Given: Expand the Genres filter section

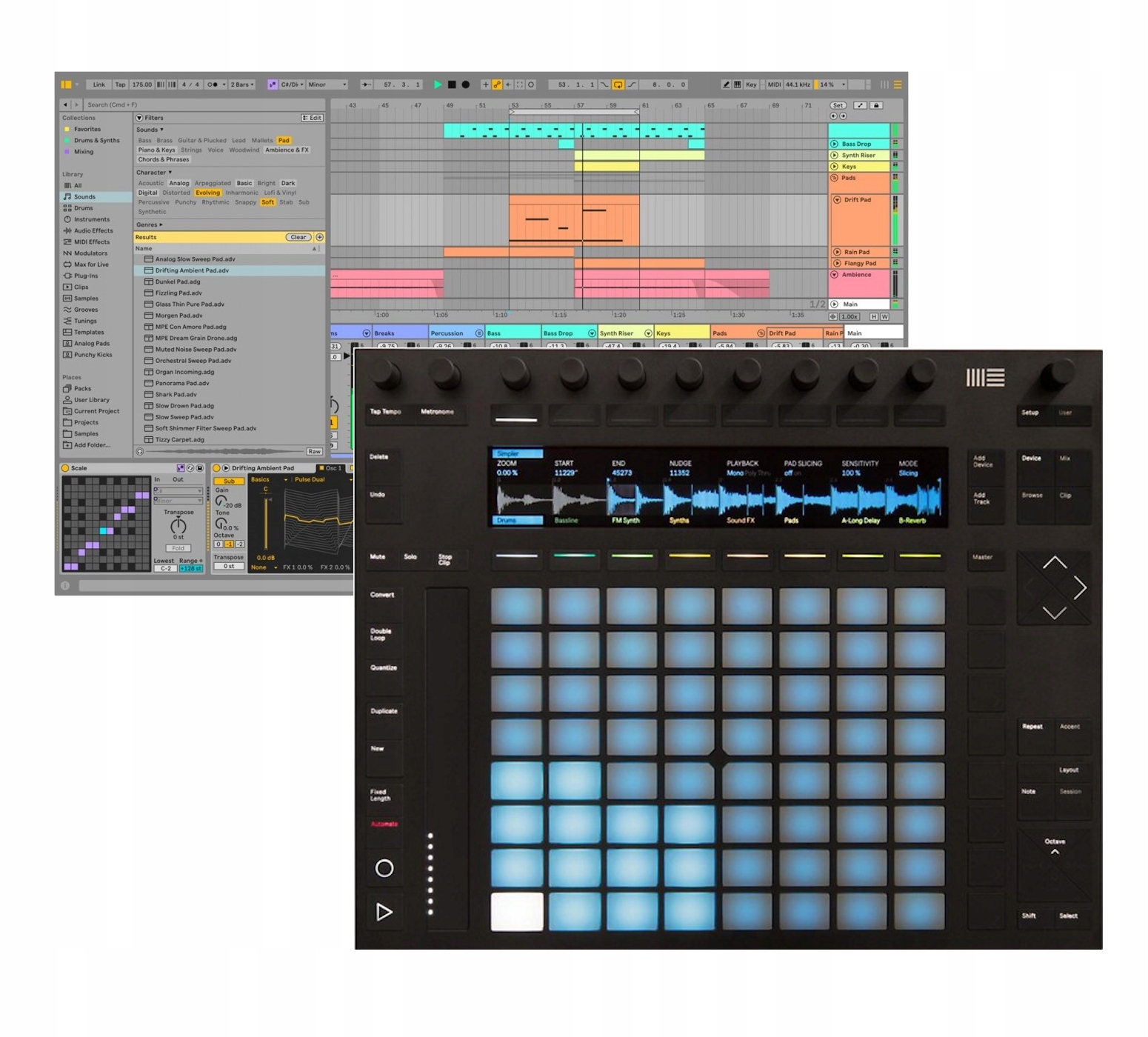Looking at the screenshot, I should pos(148,224).
